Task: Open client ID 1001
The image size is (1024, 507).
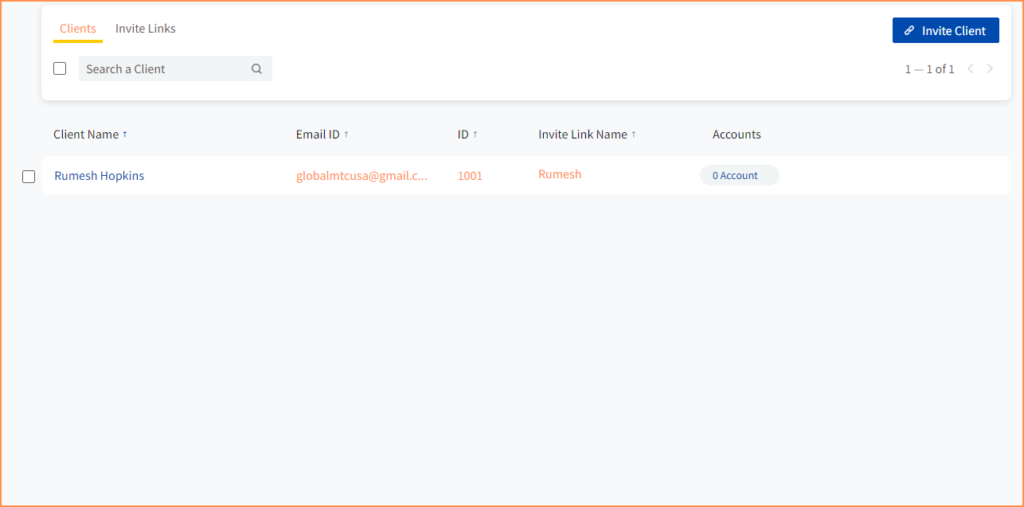Action: coord(470,176)
